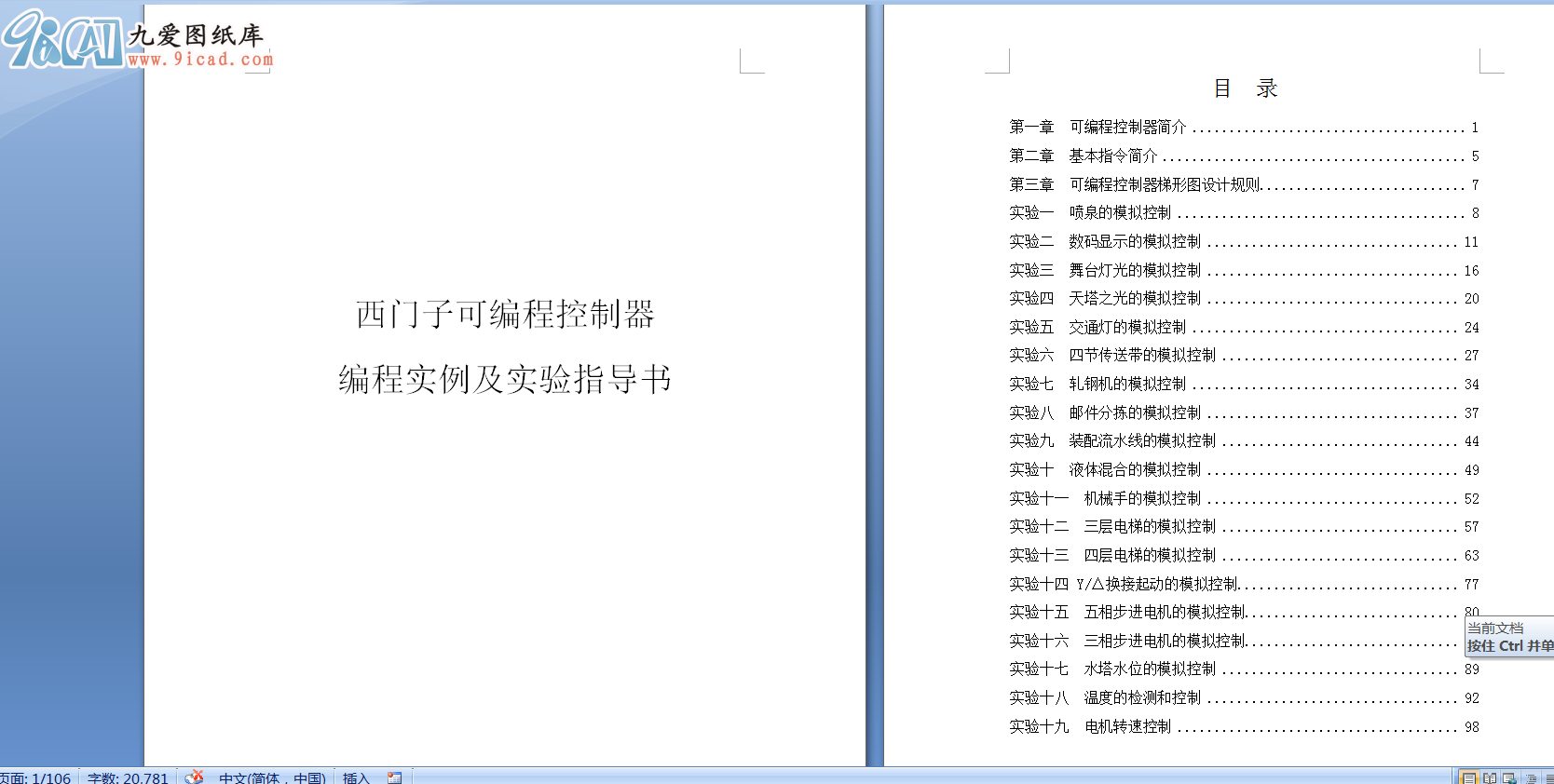The height and width of the screenshot is (784, 1554).
Task: Go to 实验五 交通灯的模拟控制 entry
Action: tap(1127, 328)
